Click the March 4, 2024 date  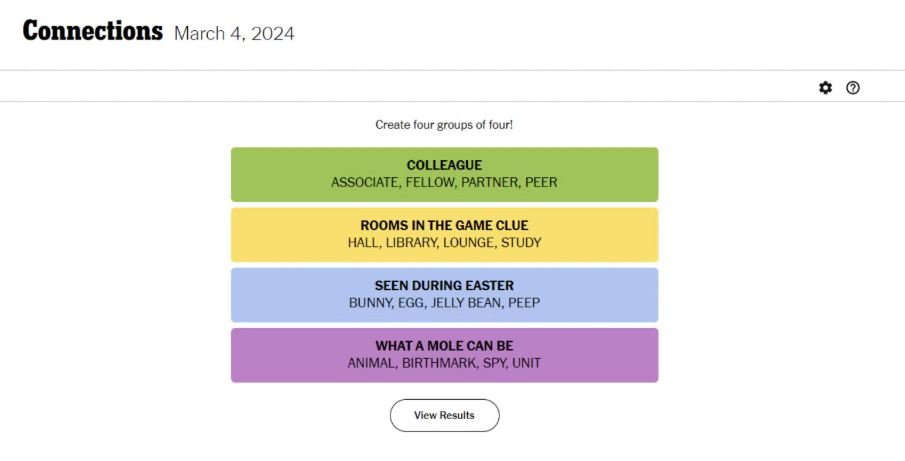click(234, 33)
